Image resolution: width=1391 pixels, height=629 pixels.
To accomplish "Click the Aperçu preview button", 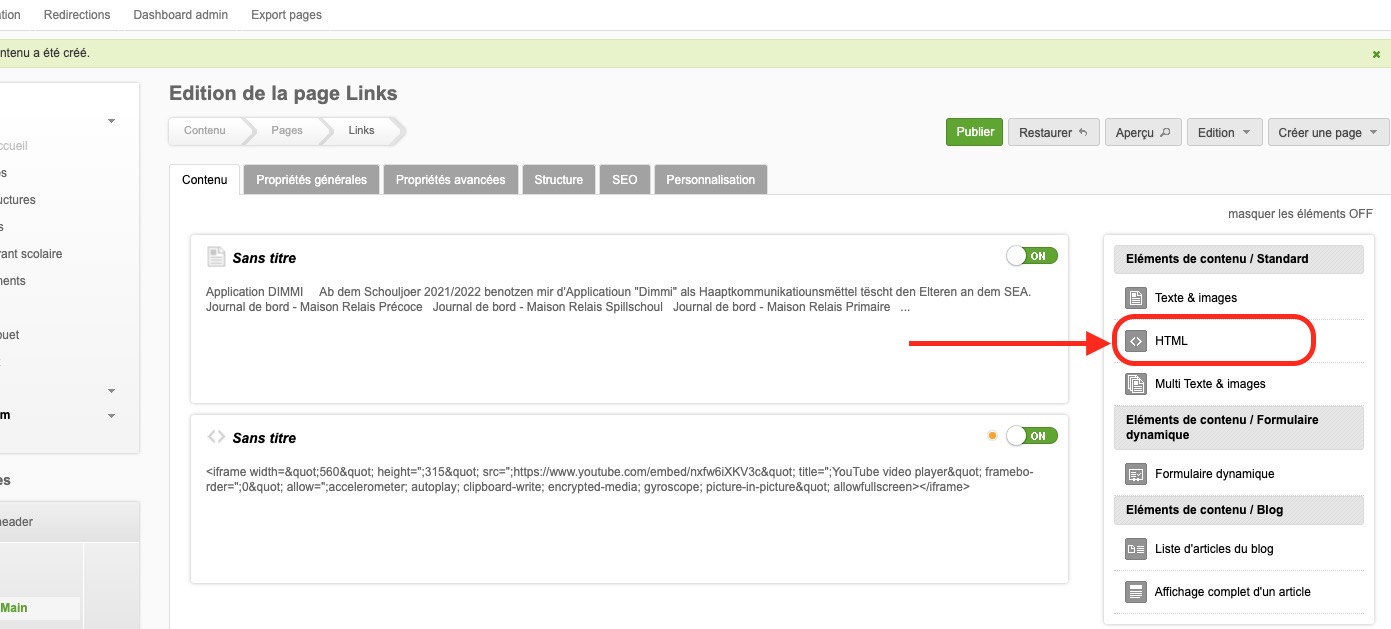I will [1143, 132].
